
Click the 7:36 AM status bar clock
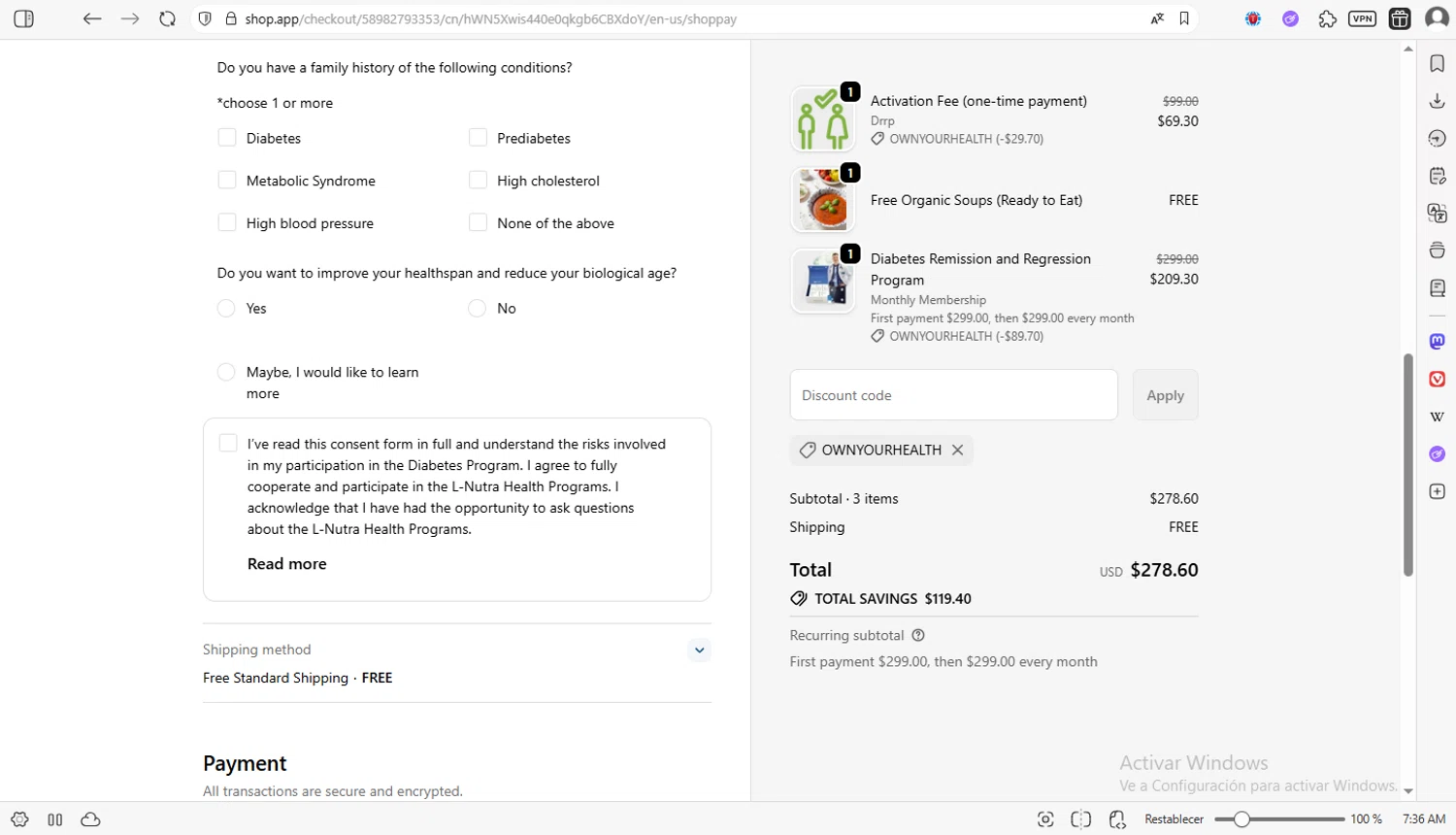coord(1424,819)
